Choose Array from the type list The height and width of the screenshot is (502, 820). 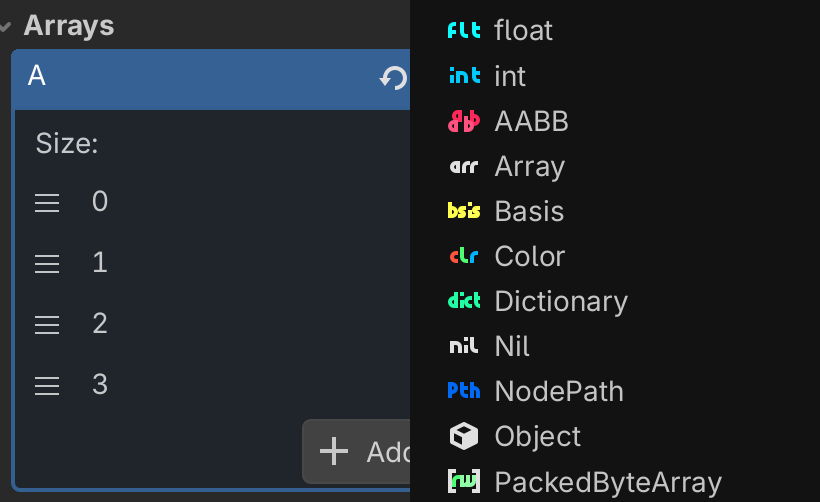529,166
